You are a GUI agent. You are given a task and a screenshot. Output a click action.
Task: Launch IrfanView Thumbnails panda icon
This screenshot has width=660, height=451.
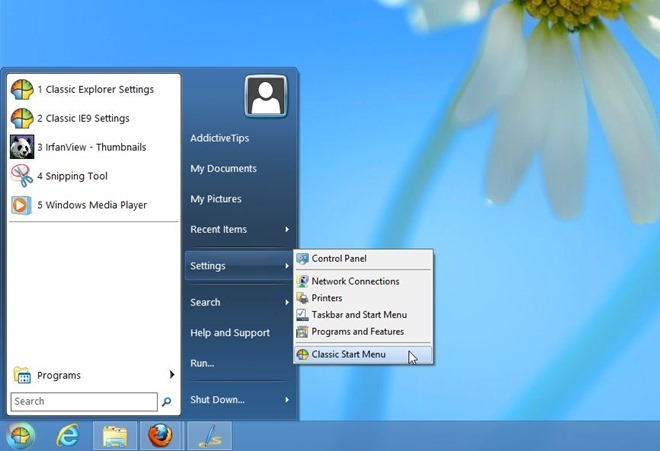pyautogui.click(x=22, y=147)
